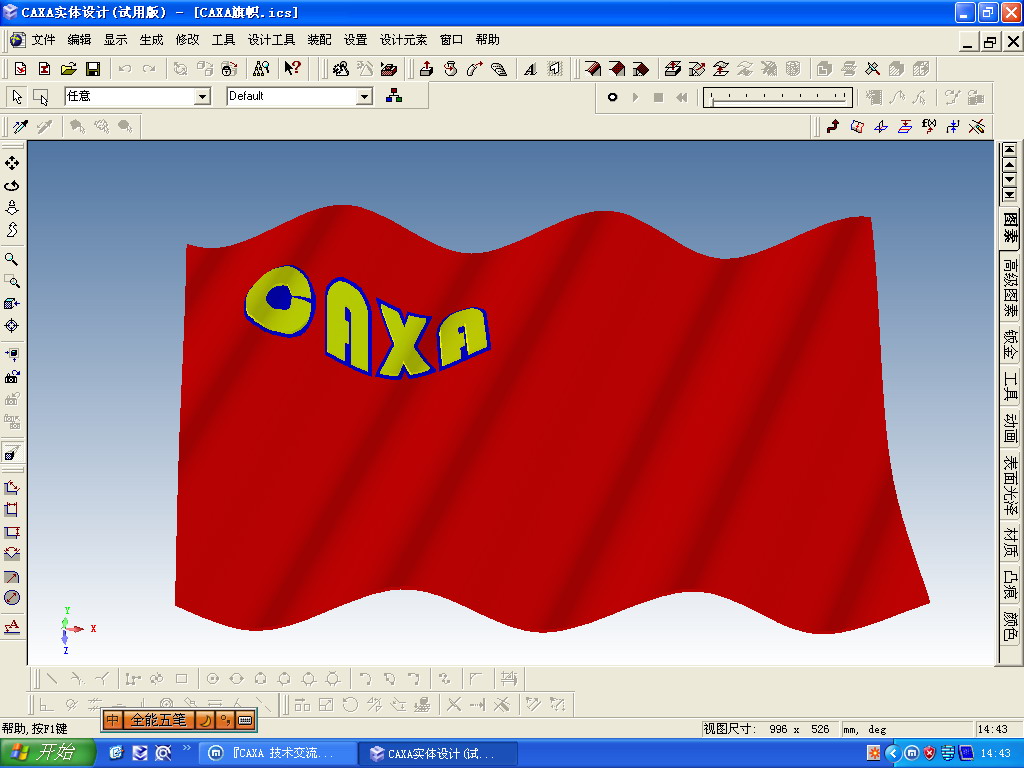Viewport: 1024px width, 768px height.
Task: Click the yellow CAXA text on the flag
Action: [x=367, y=322]
